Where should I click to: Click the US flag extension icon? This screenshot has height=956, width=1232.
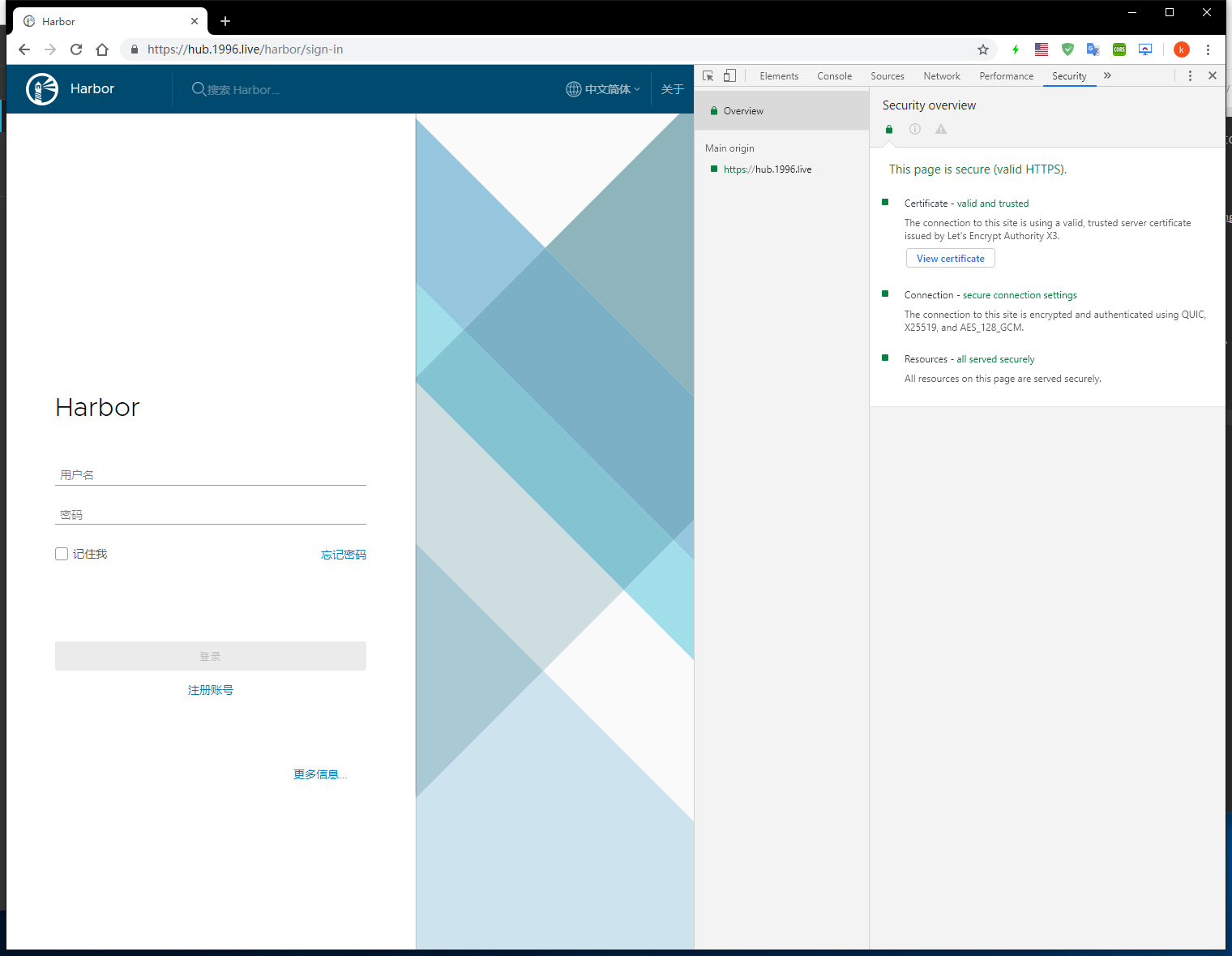(1042, 49)
